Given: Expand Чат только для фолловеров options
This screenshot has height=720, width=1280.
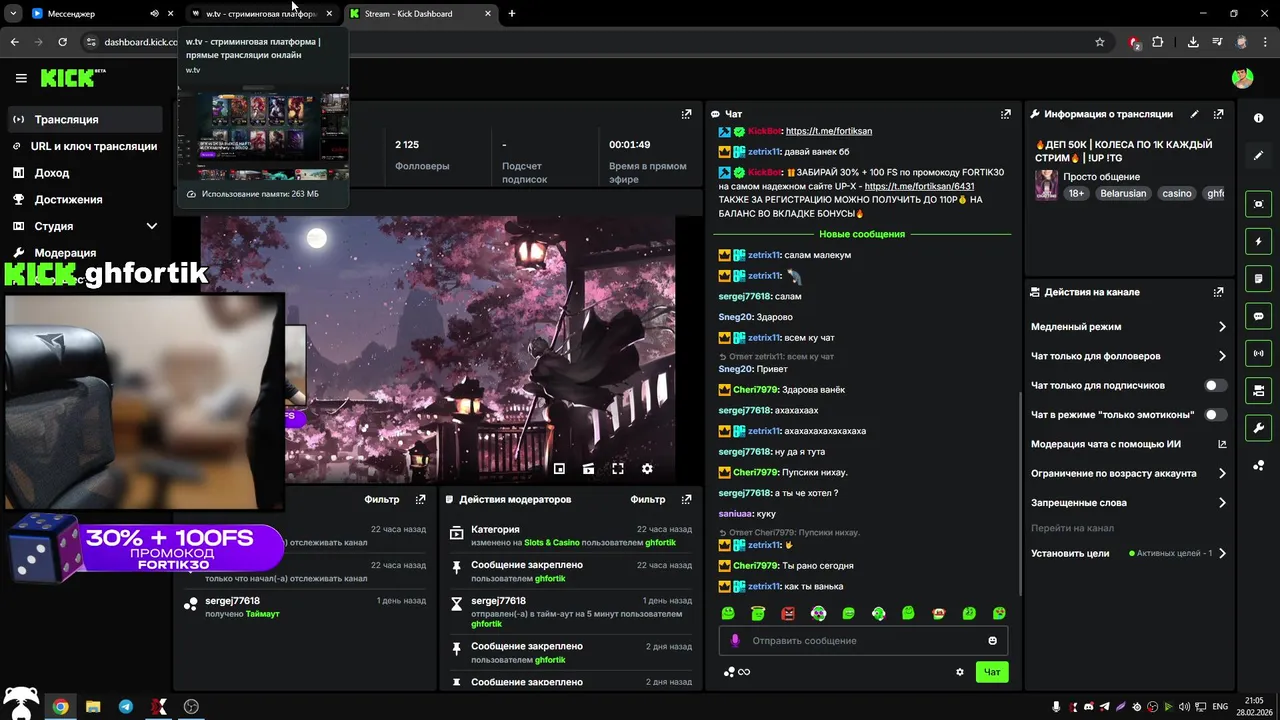Looking at the screenshot, I should coord(1222,356).
